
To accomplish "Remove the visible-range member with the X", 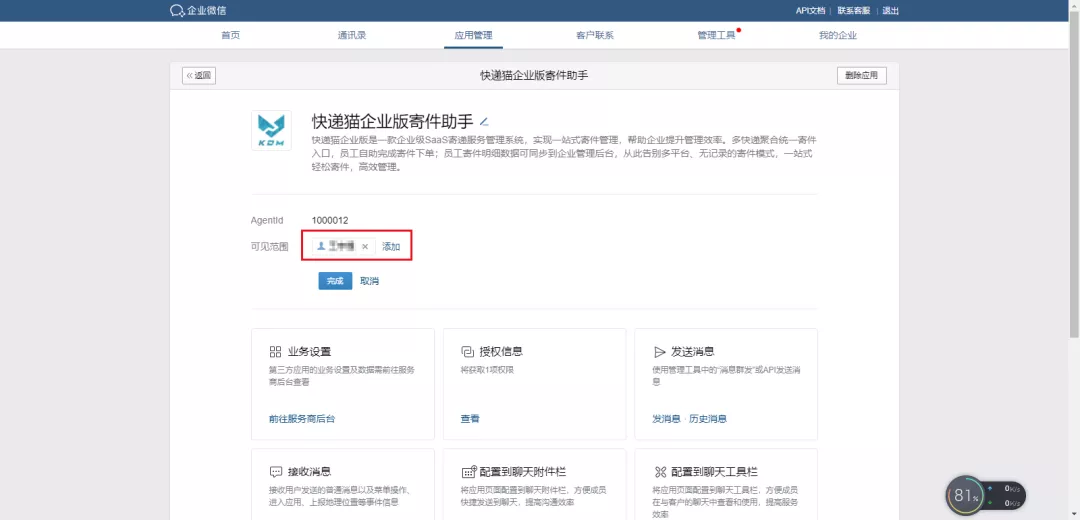I will (365, 247).
